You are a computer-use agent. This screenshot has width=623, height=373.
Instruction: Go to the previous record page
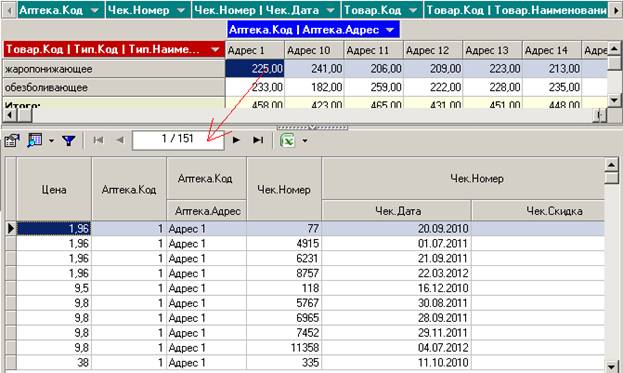tap(120, 140)
